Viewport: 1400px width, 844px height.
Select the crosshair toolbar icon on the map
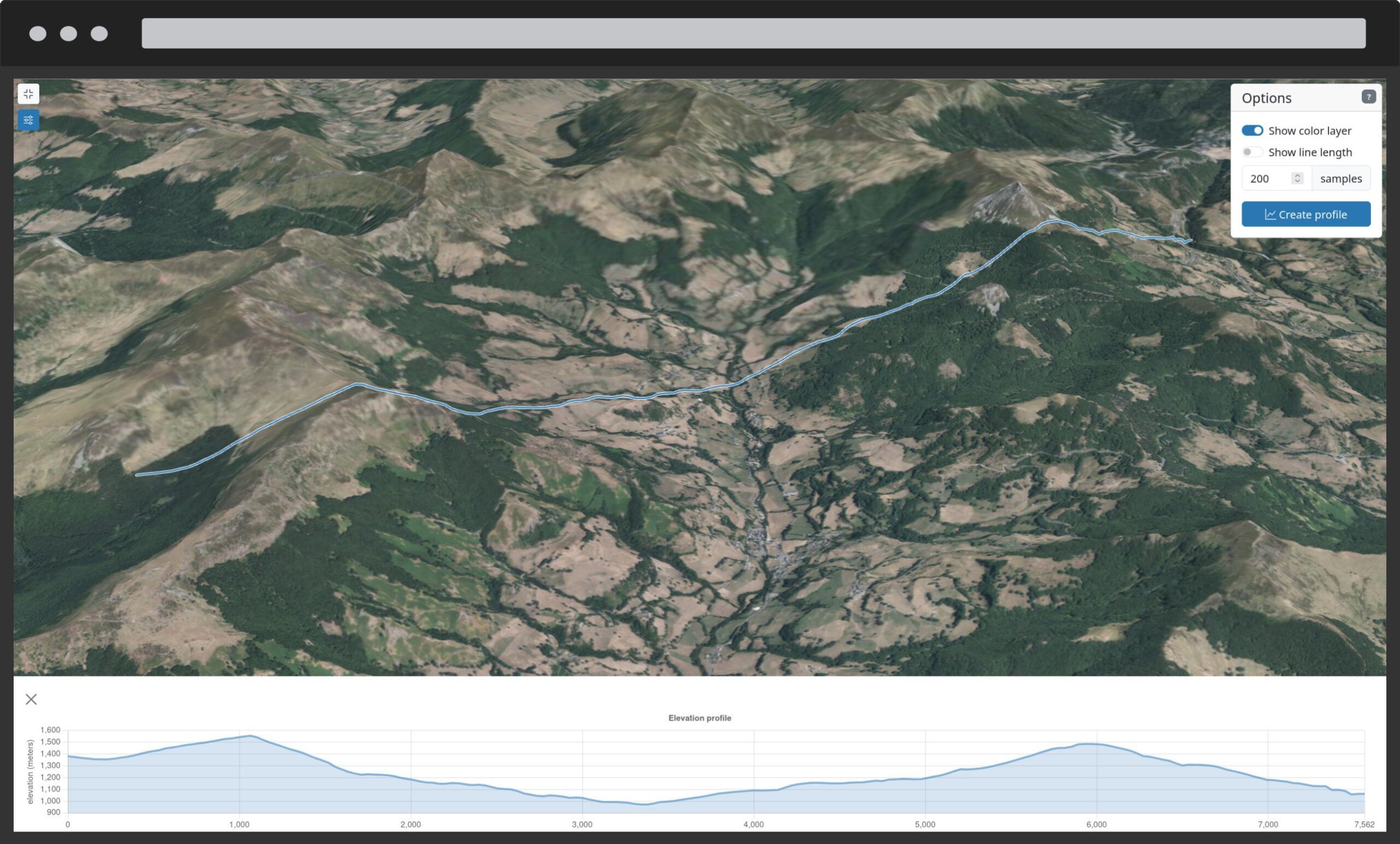(x=28, y=94)
